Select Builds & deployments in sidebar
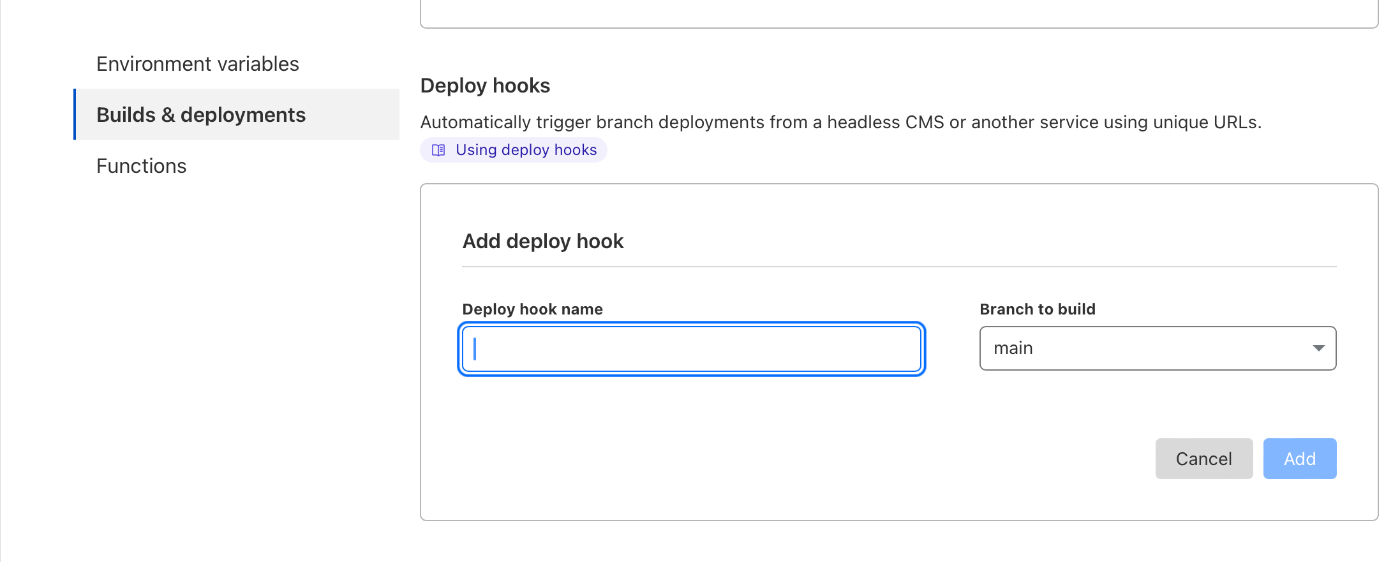Viewport: 1400px width, 562px height. pyautogui.click(x=236, y=115)
